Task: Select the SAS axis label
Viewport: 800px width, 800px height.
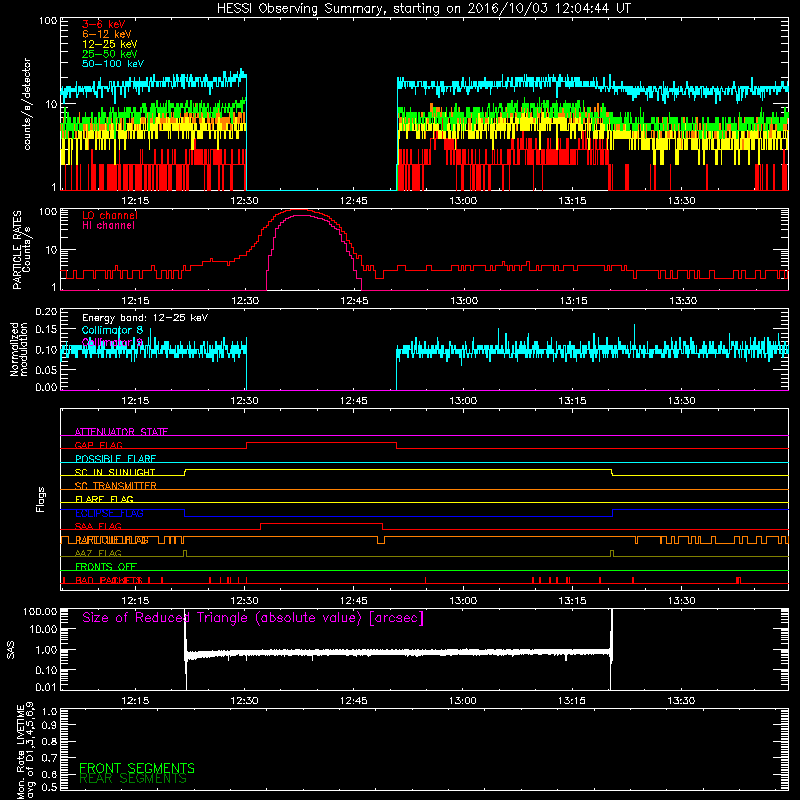Action: click(11, 649)
